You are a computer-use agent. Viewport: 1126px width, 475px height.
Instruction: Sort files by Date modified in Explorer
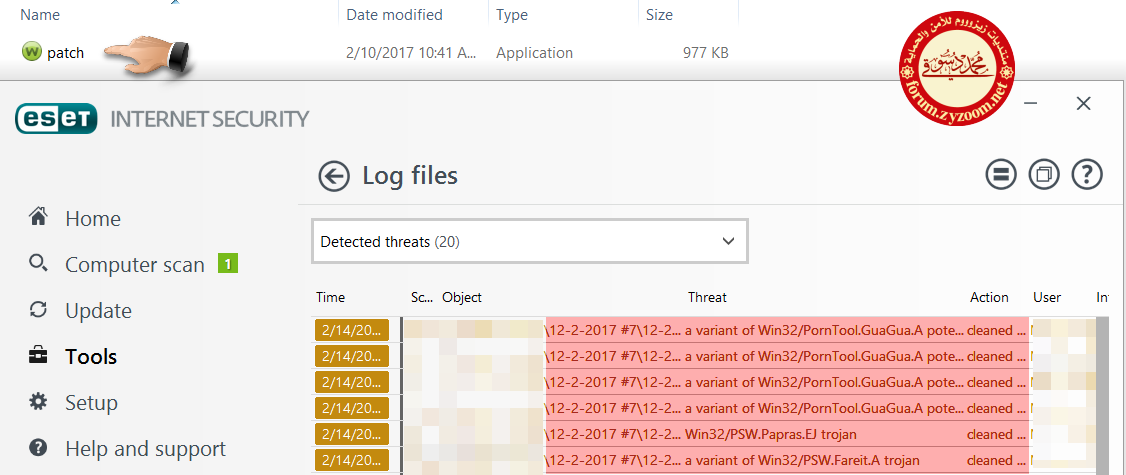click(x=394, y=14)
